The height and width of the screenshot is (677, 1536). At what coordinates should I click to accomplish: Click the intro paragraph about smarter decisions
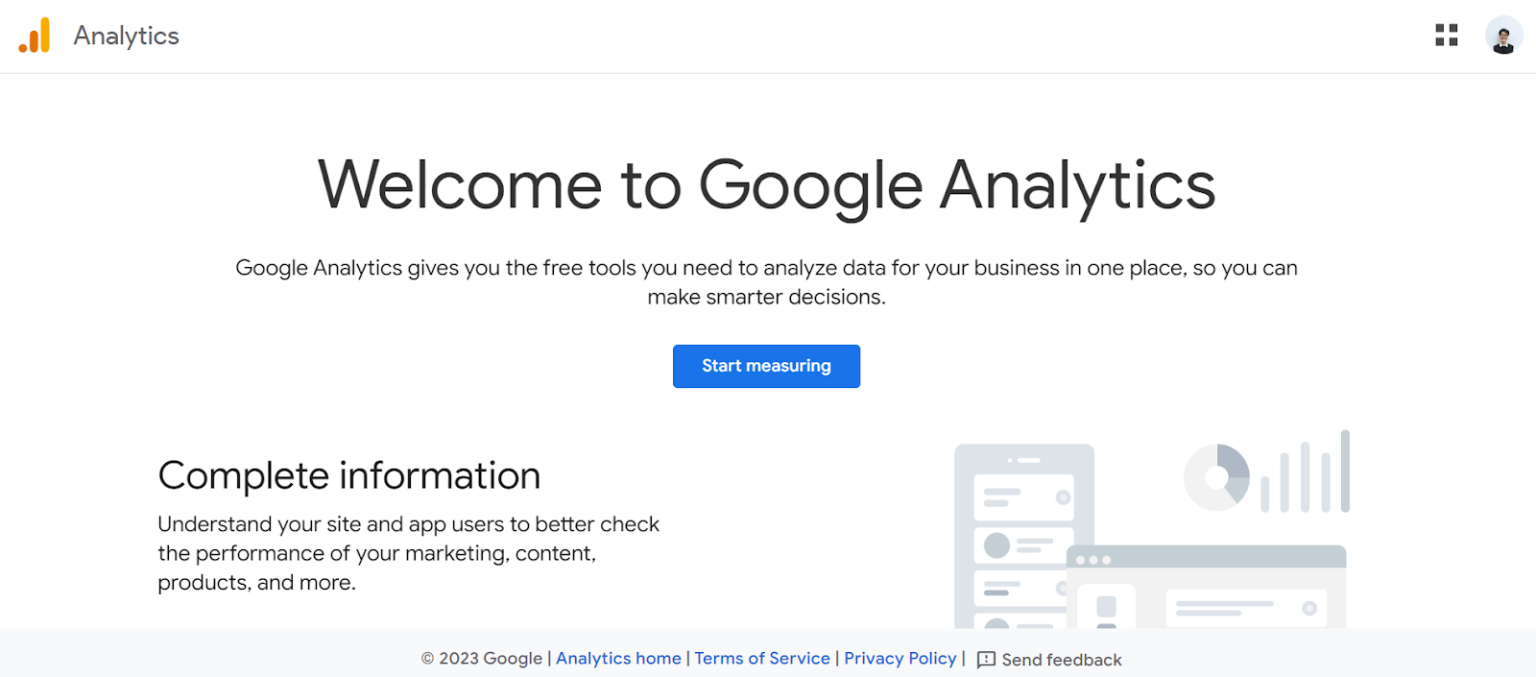click(766, 282)
